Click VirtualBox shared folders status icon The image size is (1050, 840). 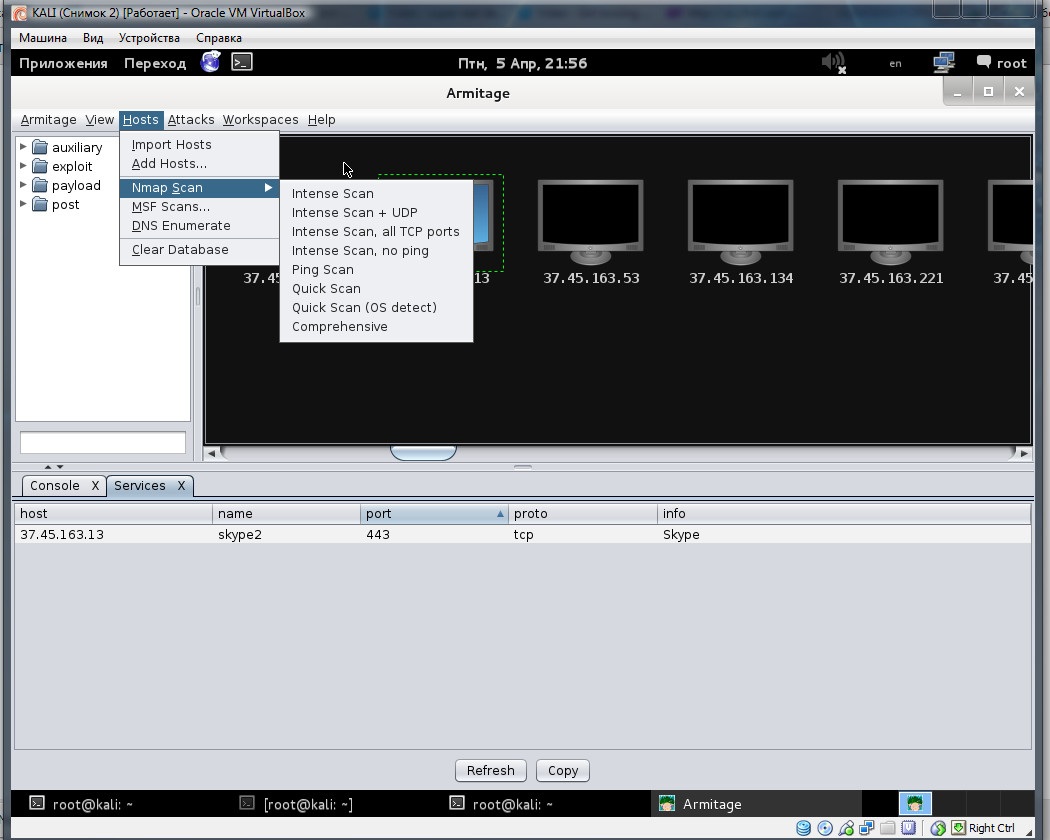888,829
